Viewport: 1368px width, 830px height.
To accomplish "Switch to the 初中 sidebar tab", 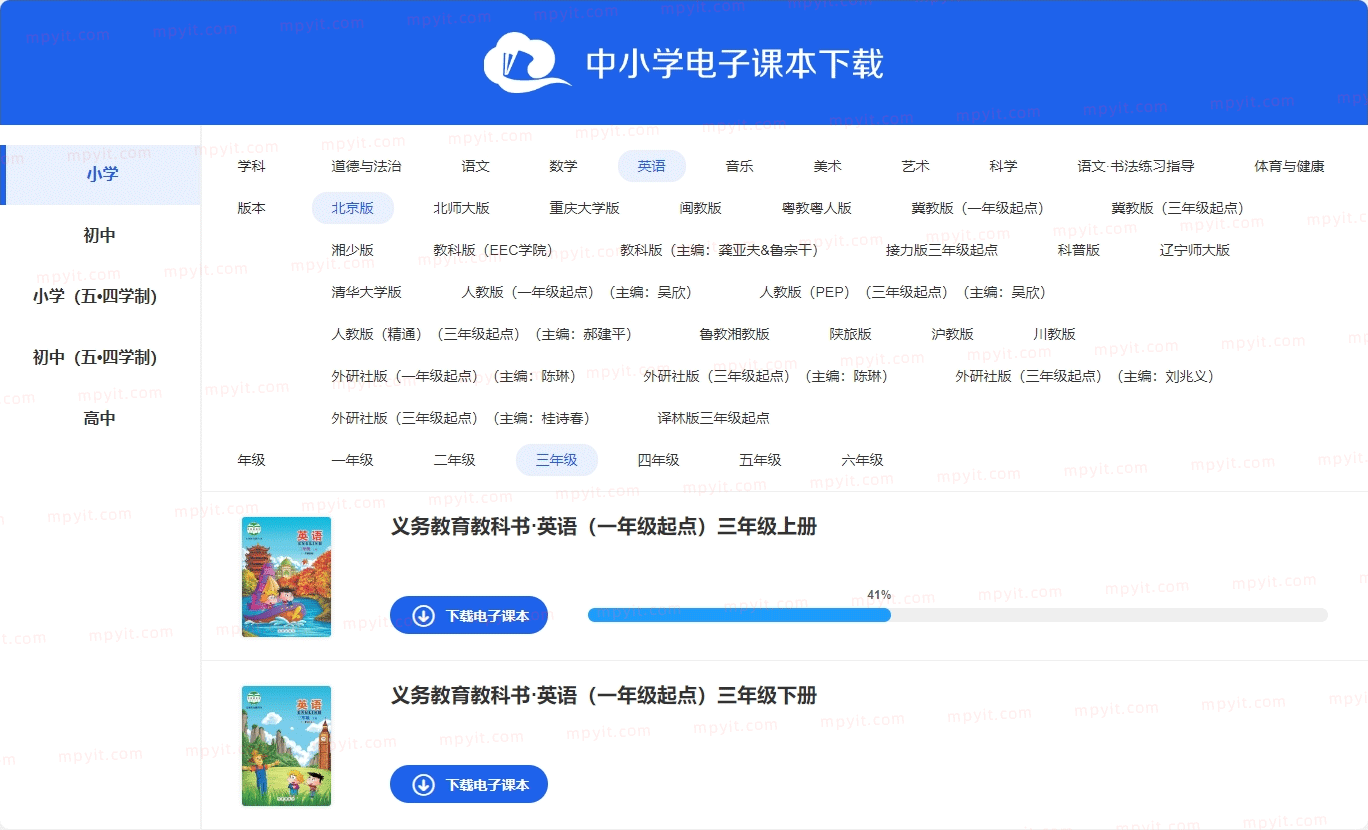I will (x=100, y=236).
